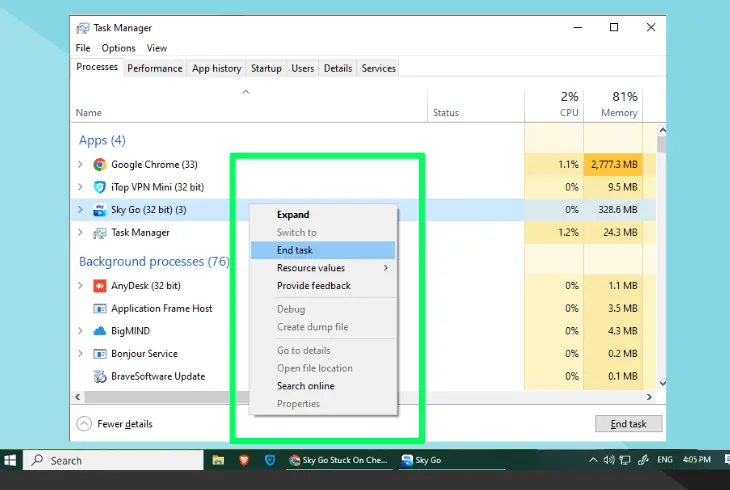Viewport: 730px width, 490px height.
Task: Expand the AnyDesk (32 bit) process group
Action: [x=80, y=286]
